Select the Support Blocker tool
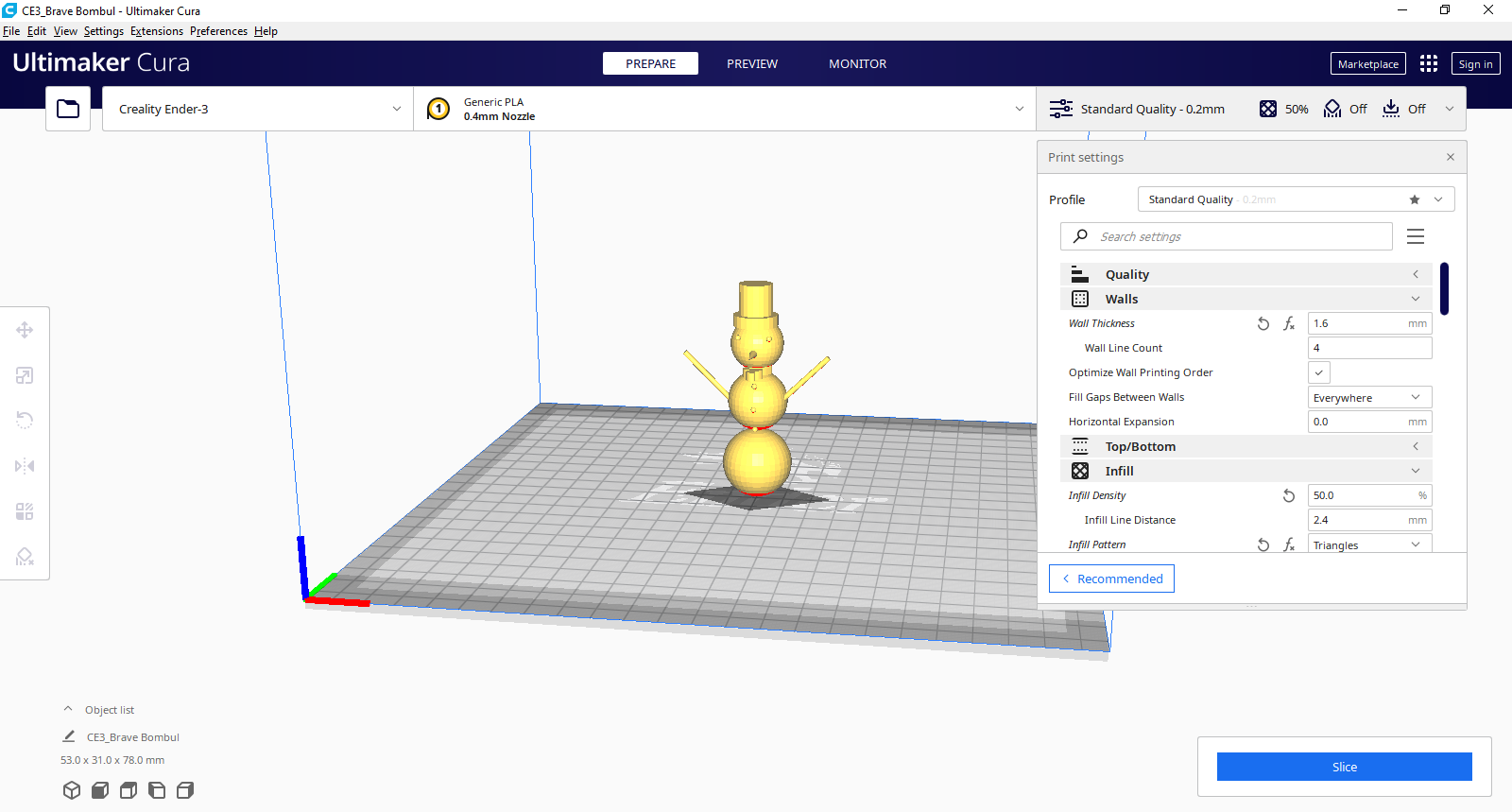The width and height of the screenshot is (1512, 812). (25, 557)
